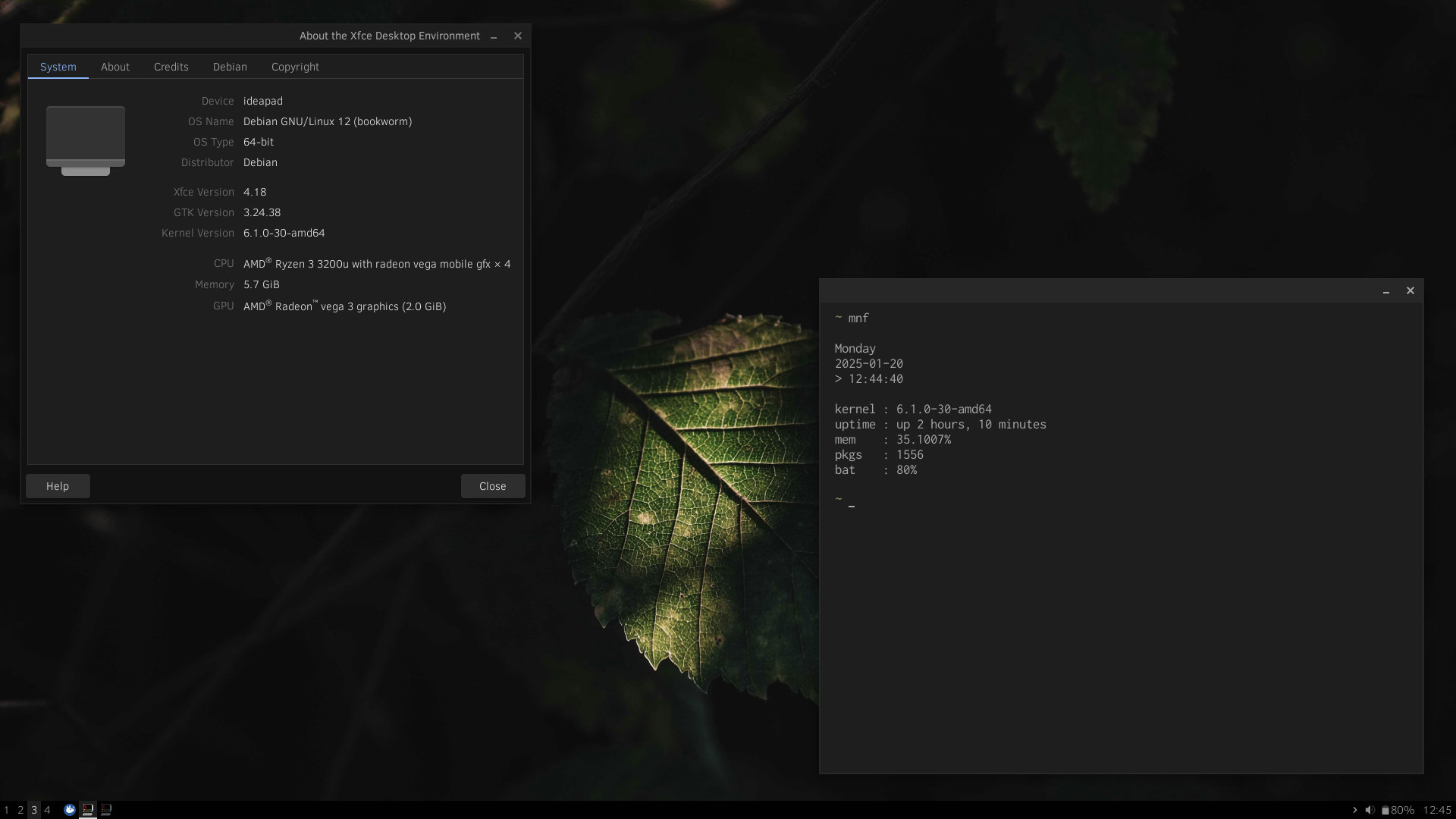Click 'Monday' in the terminal output
This screenshot has height=819, width=1456.
click(855, 349)
